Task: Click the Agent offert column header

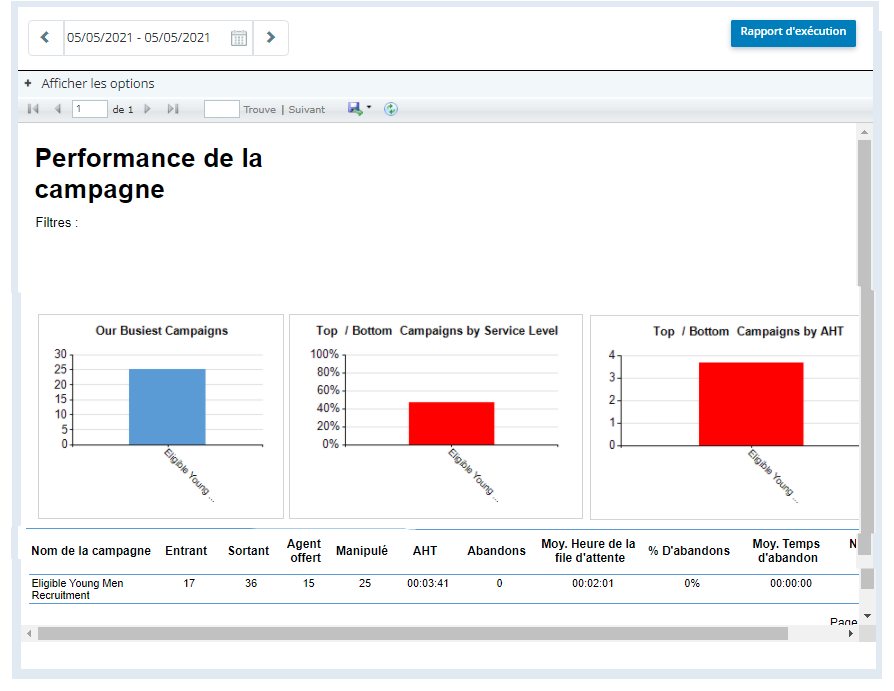Action: tap(304, 551)
